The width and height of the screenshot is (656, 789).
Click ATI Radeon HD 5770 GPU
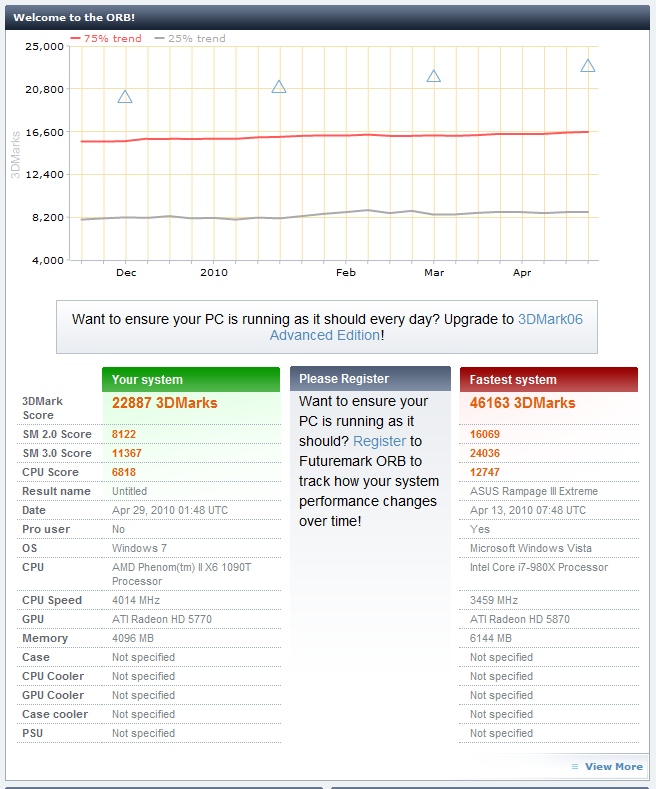coord(161,619)
